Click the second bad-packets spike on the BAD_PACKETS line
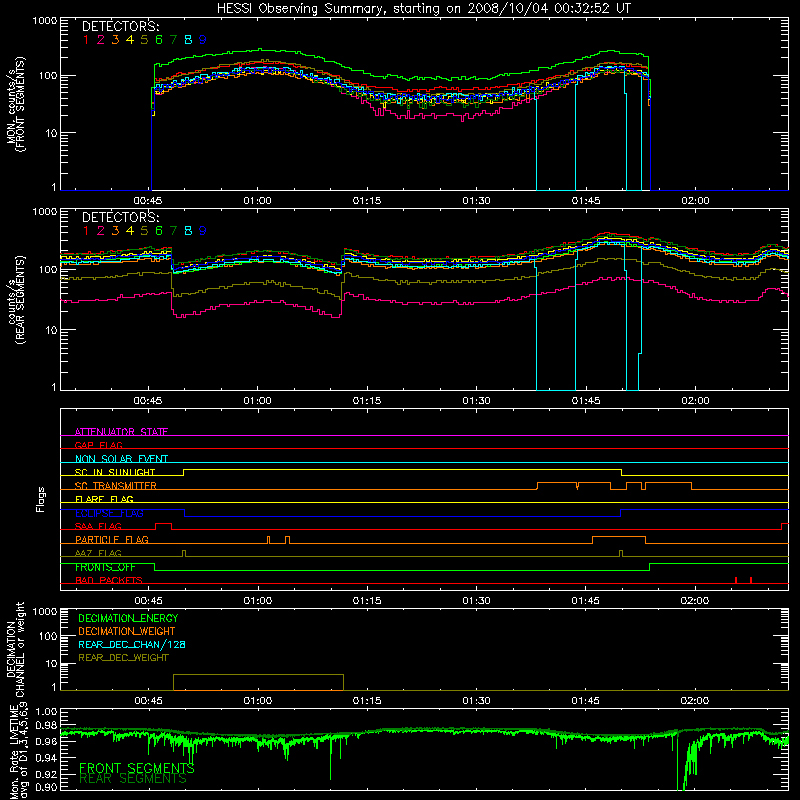 [751, 580]
